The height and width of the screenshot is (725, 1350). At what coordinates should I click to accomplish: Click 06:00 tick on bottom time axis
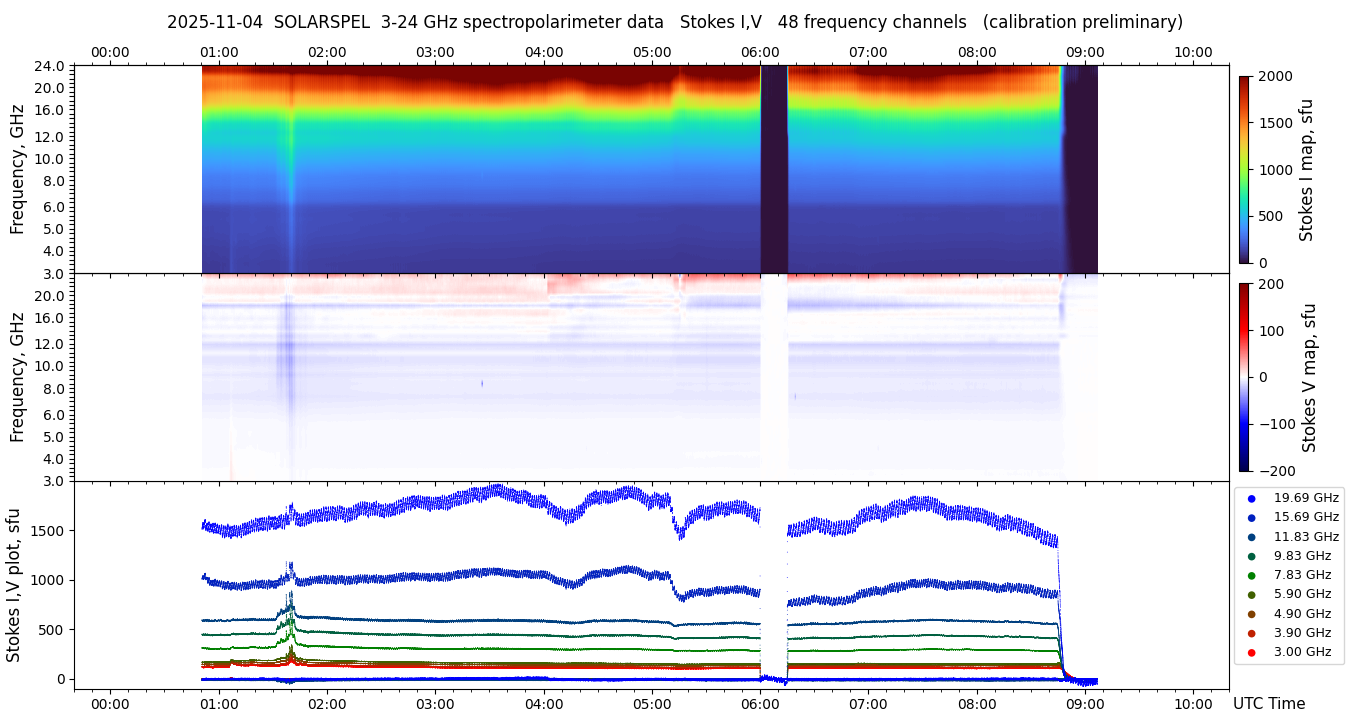760,704
